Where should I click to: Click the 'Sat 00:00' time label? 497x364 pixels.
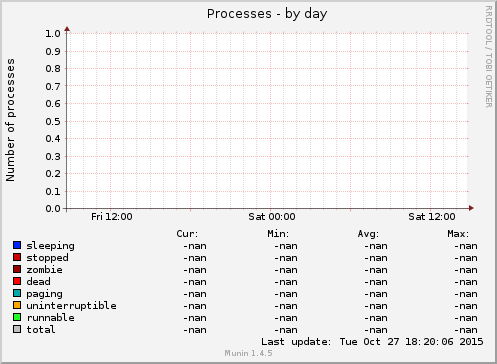pos(272,217)
